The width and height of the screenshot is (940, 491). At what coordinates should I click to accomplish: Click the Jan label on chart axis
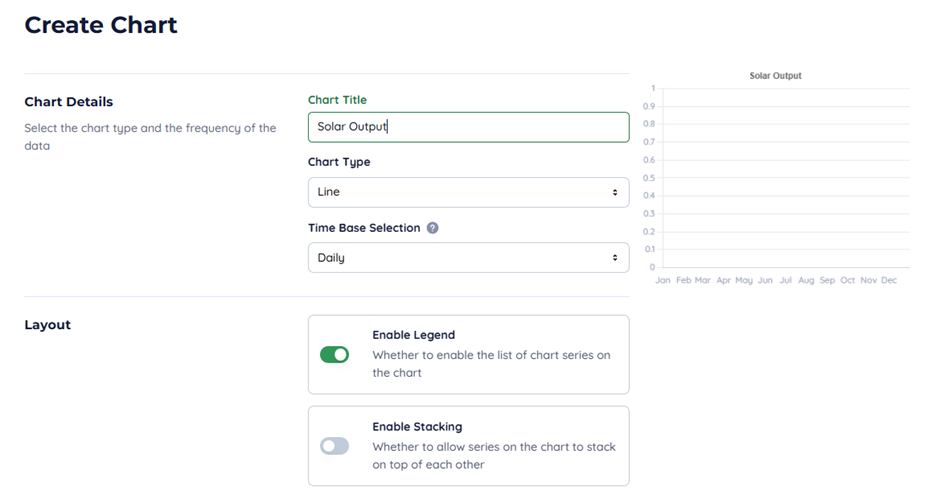click(663, 281)
